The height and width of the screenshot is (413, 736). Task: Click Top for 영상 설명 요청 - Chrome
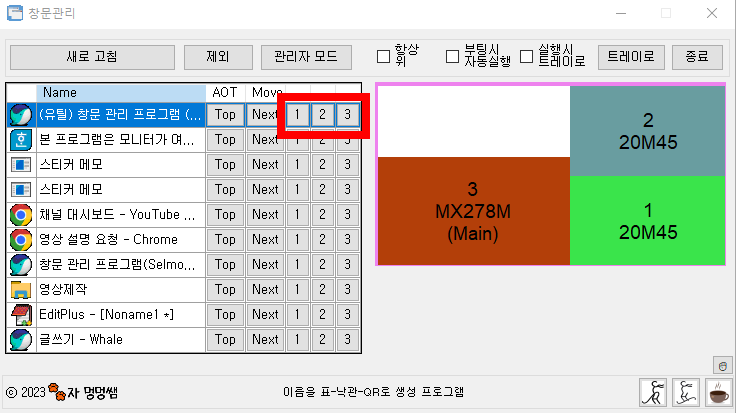(x=225, y=239)
